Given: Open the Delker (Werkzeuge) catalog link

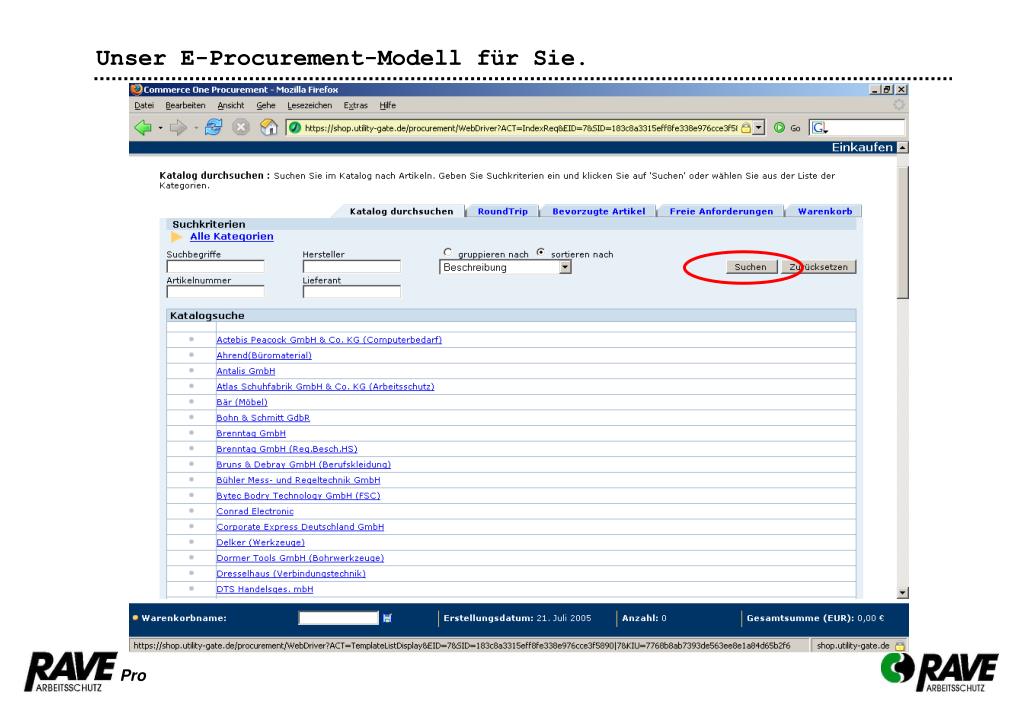Looking at the screenshot, I should (x=260, y=543).
